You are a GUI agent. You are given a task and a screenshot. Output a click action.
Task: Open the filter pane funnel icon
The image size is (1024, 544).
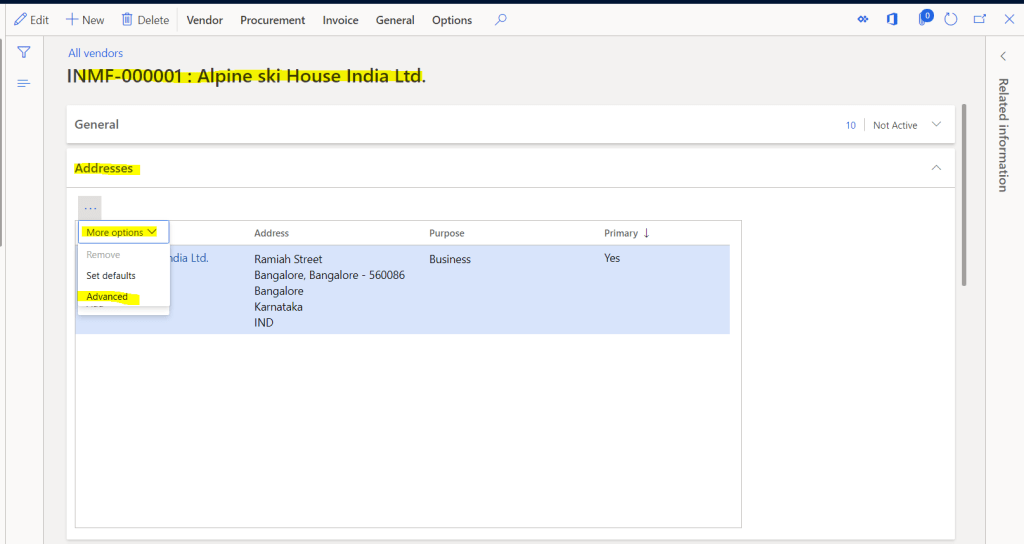(x=24, y=52)
